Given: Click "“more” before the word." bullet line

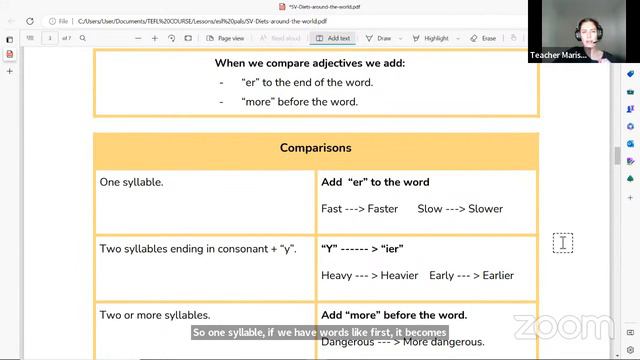Looking at the screenshot, I should coord(299,102).
